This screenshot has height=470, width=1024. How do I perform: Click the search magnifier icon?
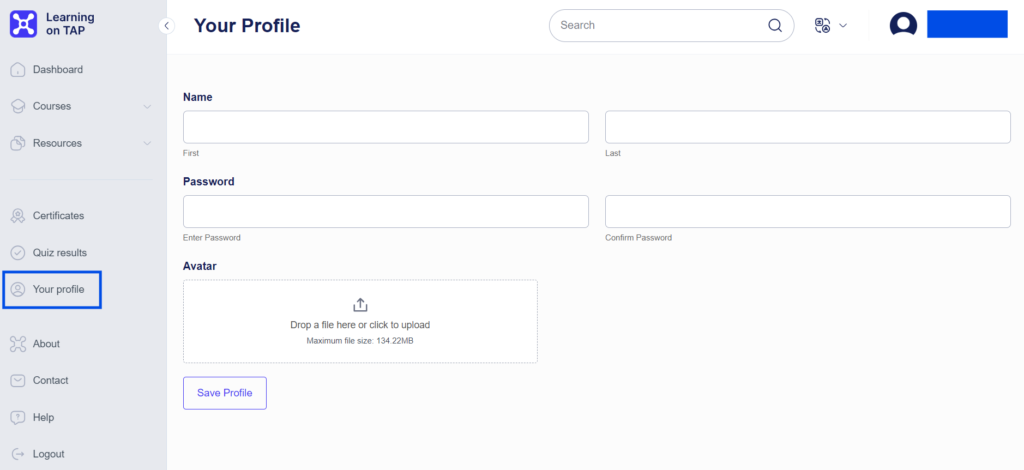click(775, 26)
